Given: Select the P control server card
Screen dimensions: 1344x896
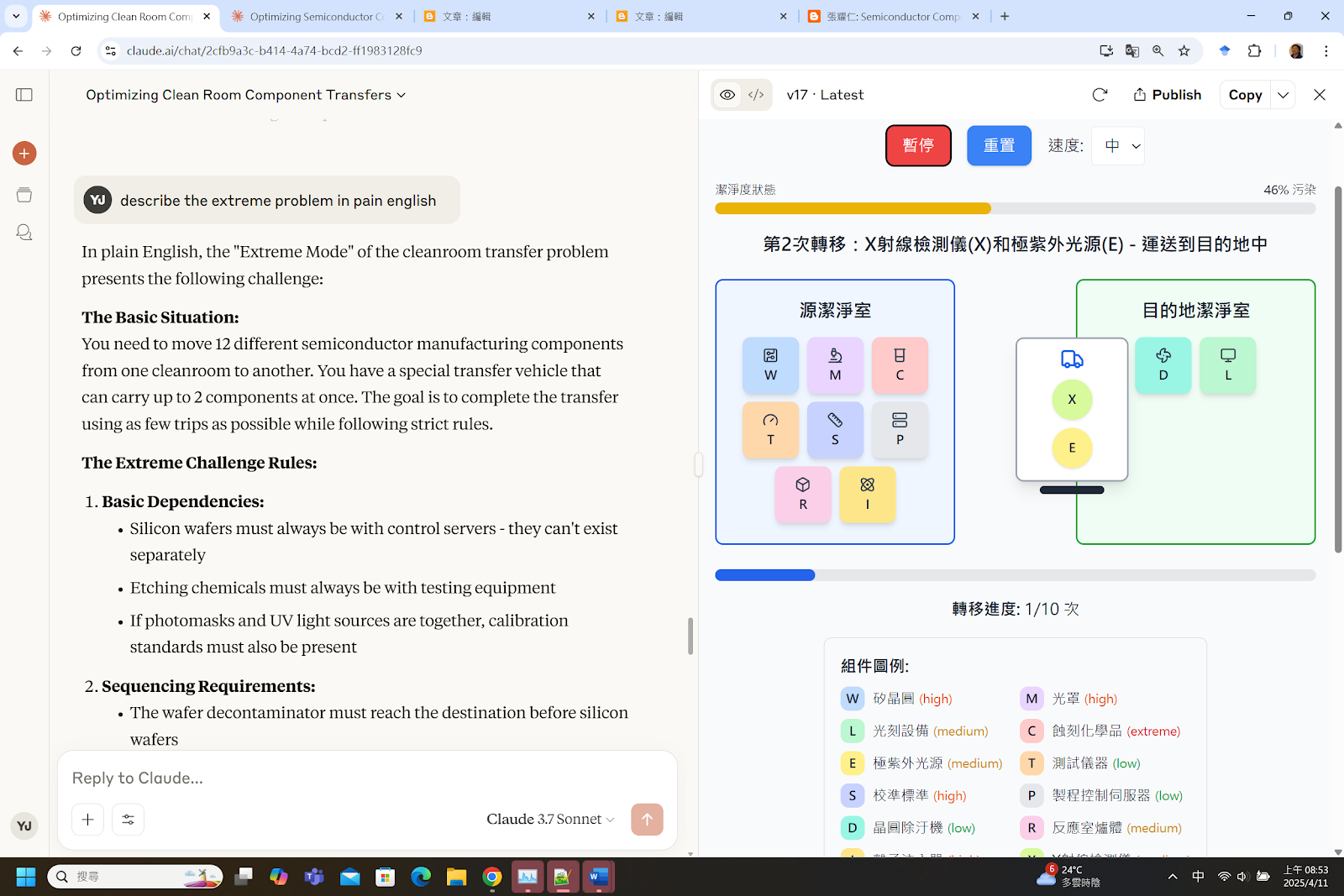Looking at the screenshot, I should point(900,430).
